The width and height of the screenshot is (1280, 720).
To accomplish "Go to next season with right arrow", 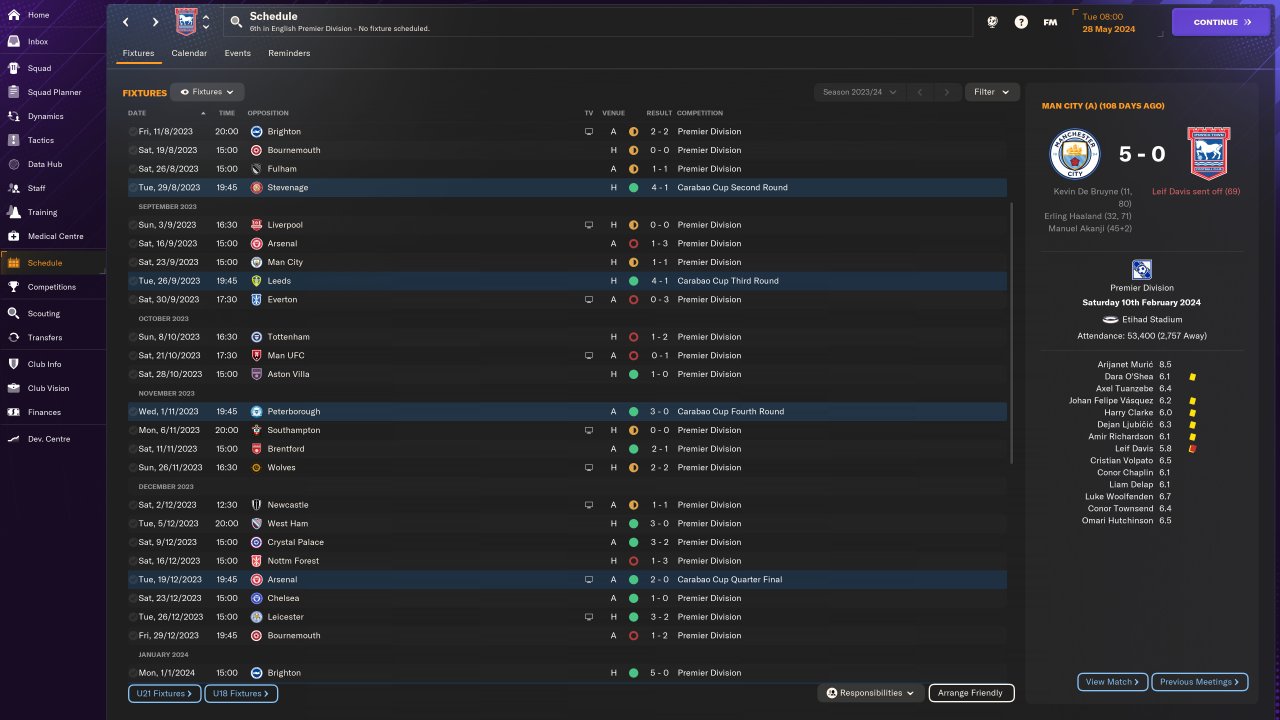I will 946,92.
